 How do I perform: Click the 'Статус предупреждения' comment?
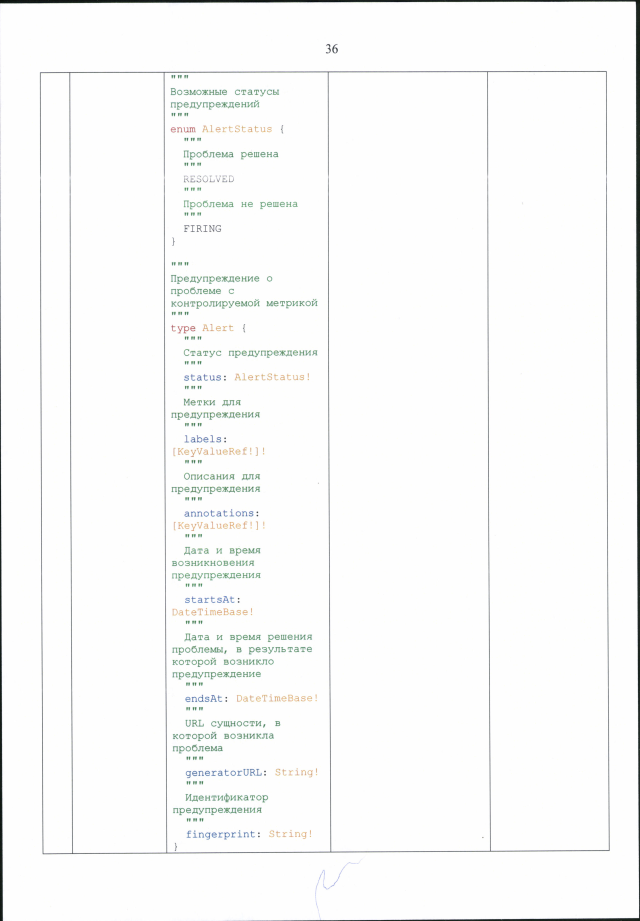coord(250,352)
